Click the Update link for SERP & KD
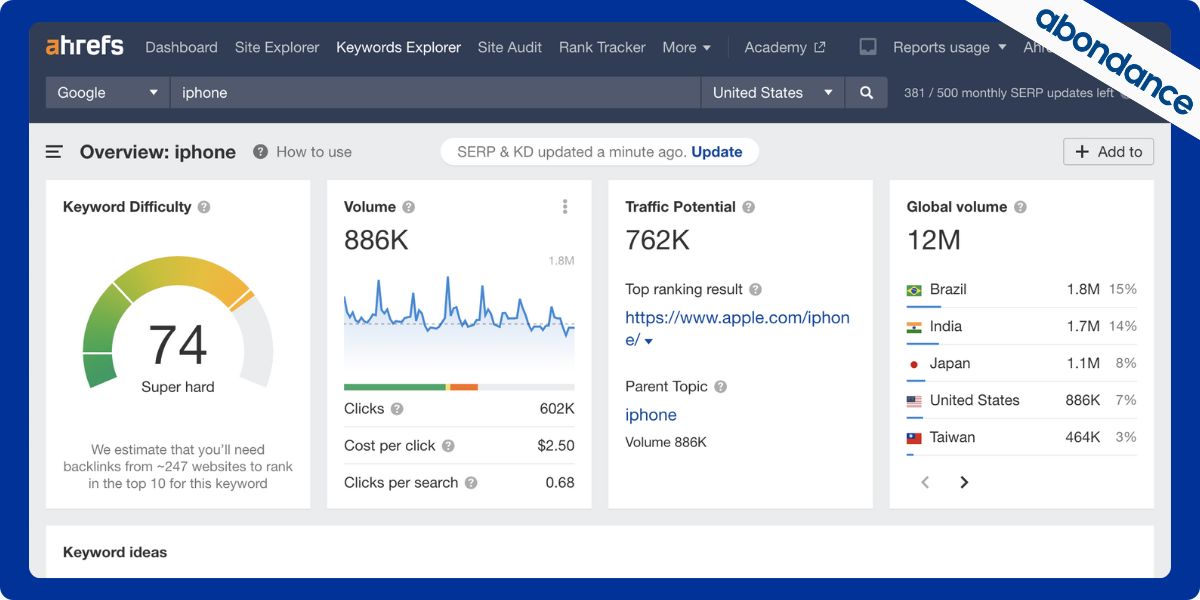Screen dimensions: 1200x600 point(717,152)
